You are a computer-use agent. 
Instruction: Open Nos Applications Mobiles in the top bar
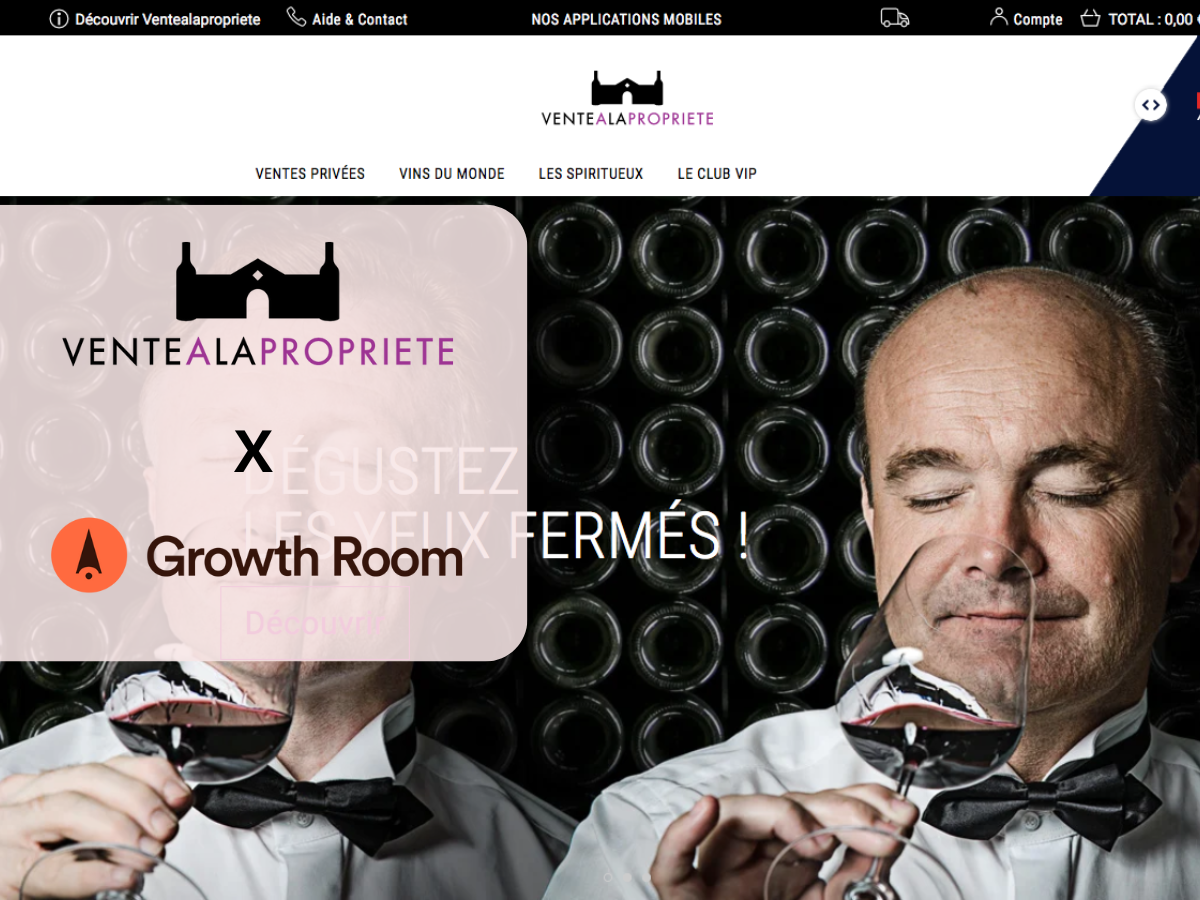(x=626, y=19)
